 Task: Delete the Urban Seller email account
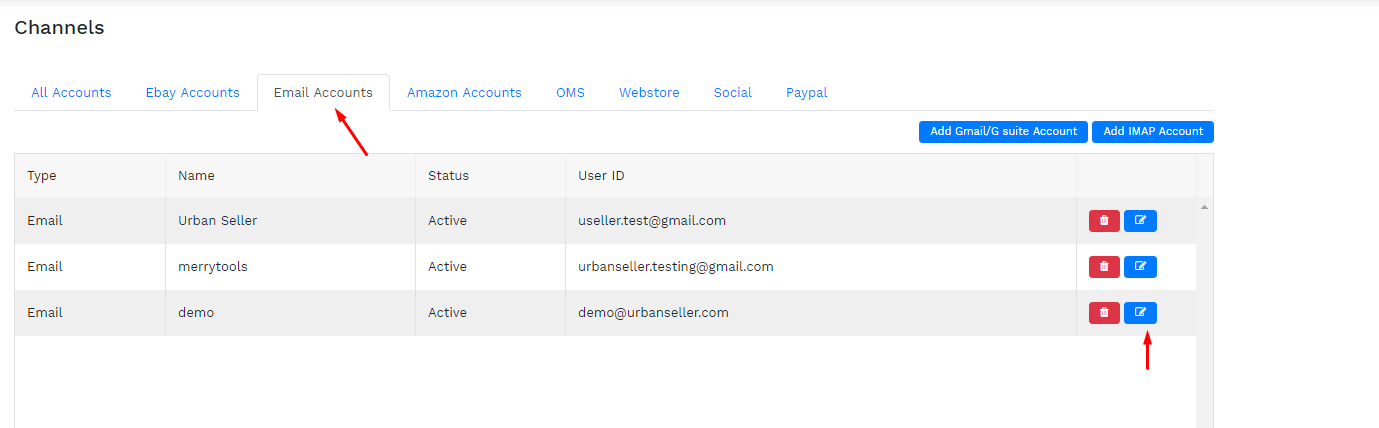(1104, 221)
